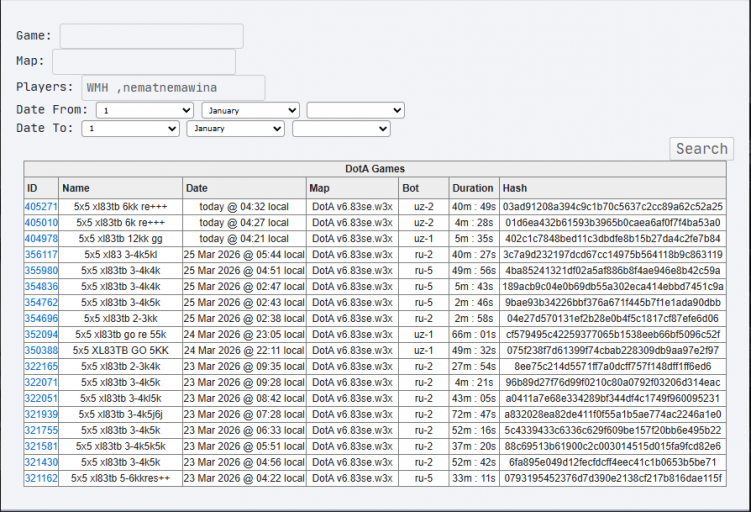
Task: Click map cell in game 405271 row
Action: (352, 207)
